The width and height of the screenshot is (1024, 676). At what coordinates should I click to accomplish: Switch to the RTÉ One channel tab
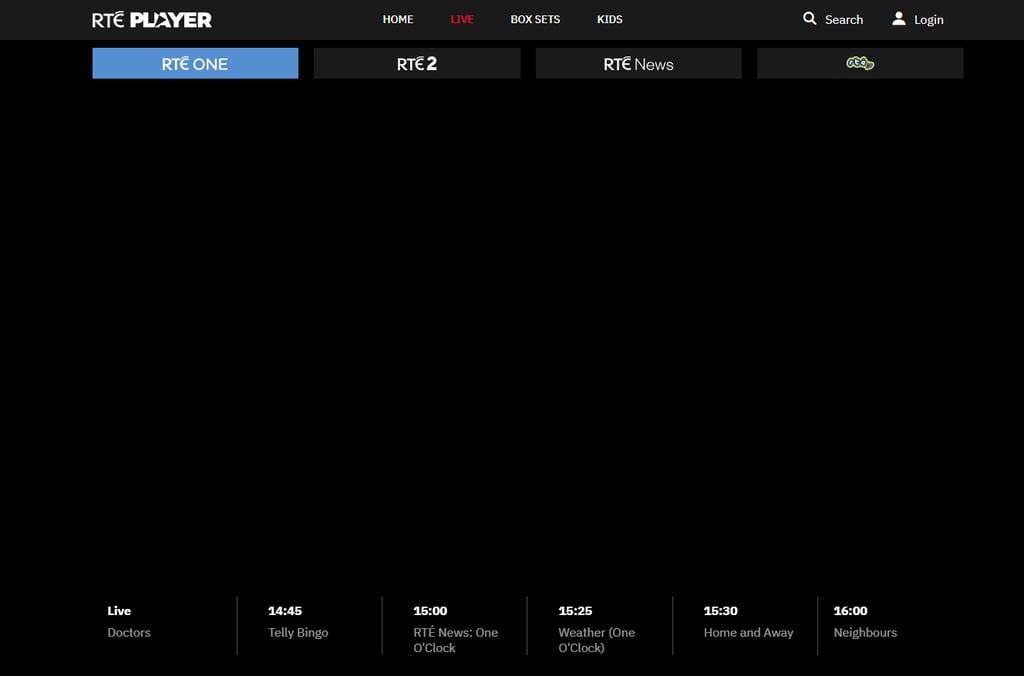pyautogui.click(x=195, y=63)
